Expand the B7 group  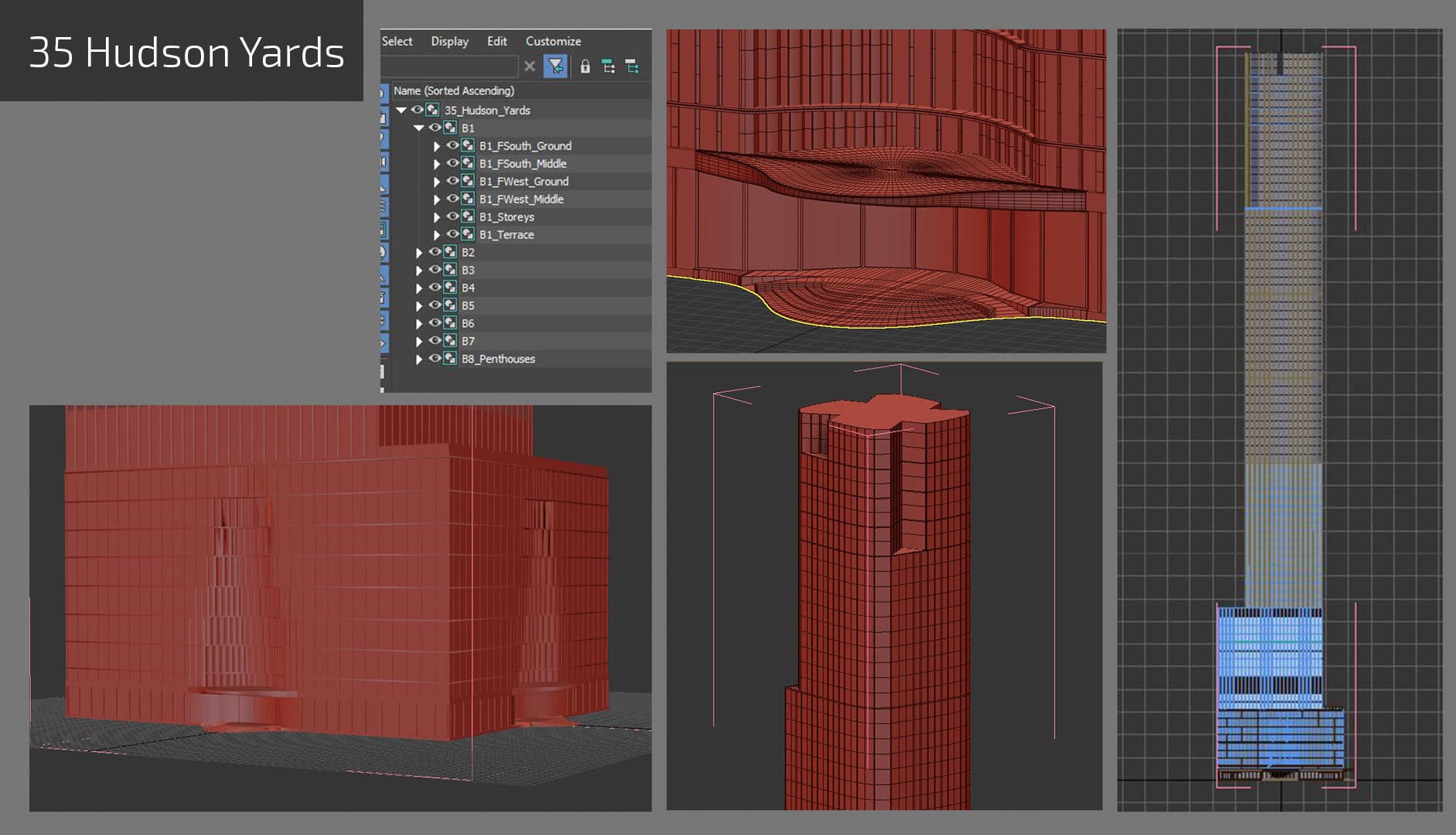(x=419, y=342)
